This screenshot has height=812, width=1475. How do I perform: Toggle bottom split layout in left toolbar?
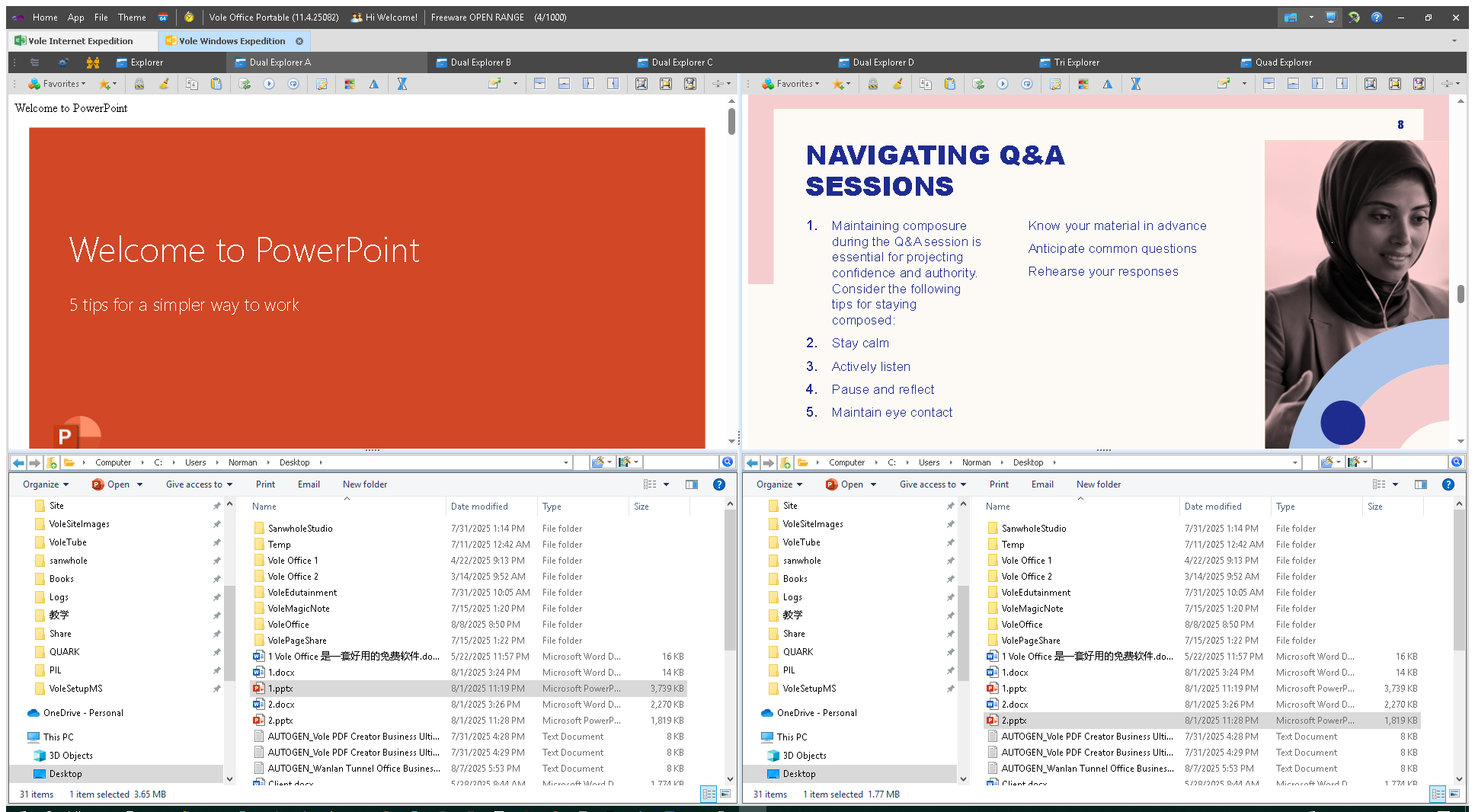[564, 84]
